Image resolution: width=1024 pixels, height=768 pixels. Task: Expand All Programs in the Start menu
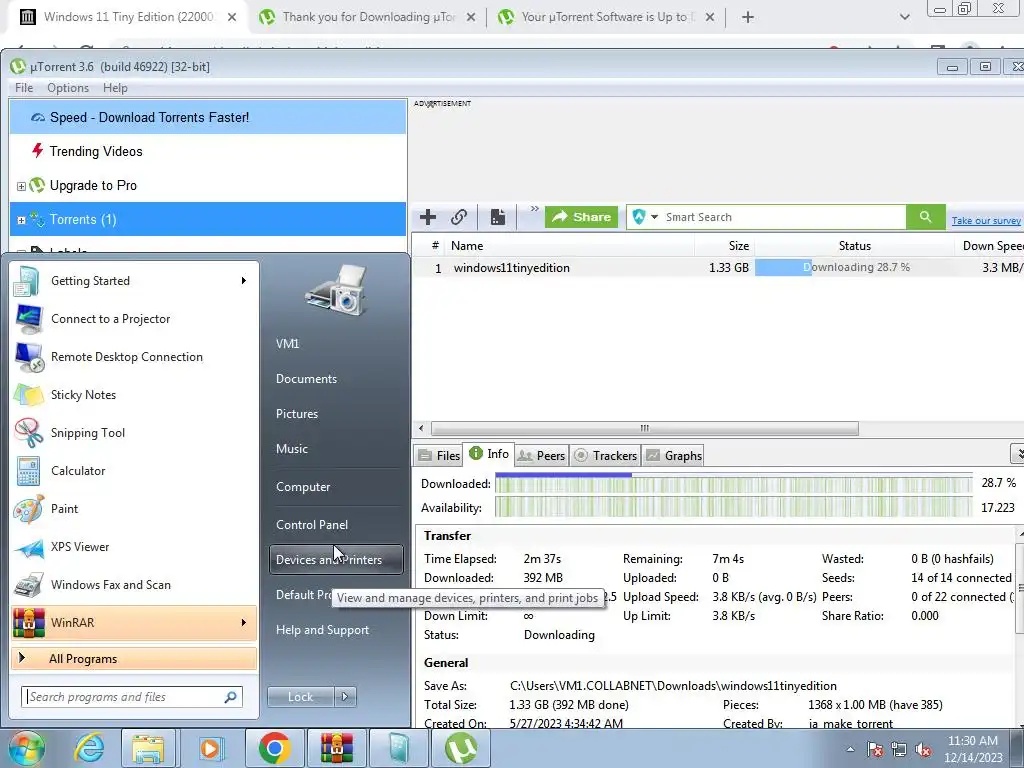pos(134,658)
